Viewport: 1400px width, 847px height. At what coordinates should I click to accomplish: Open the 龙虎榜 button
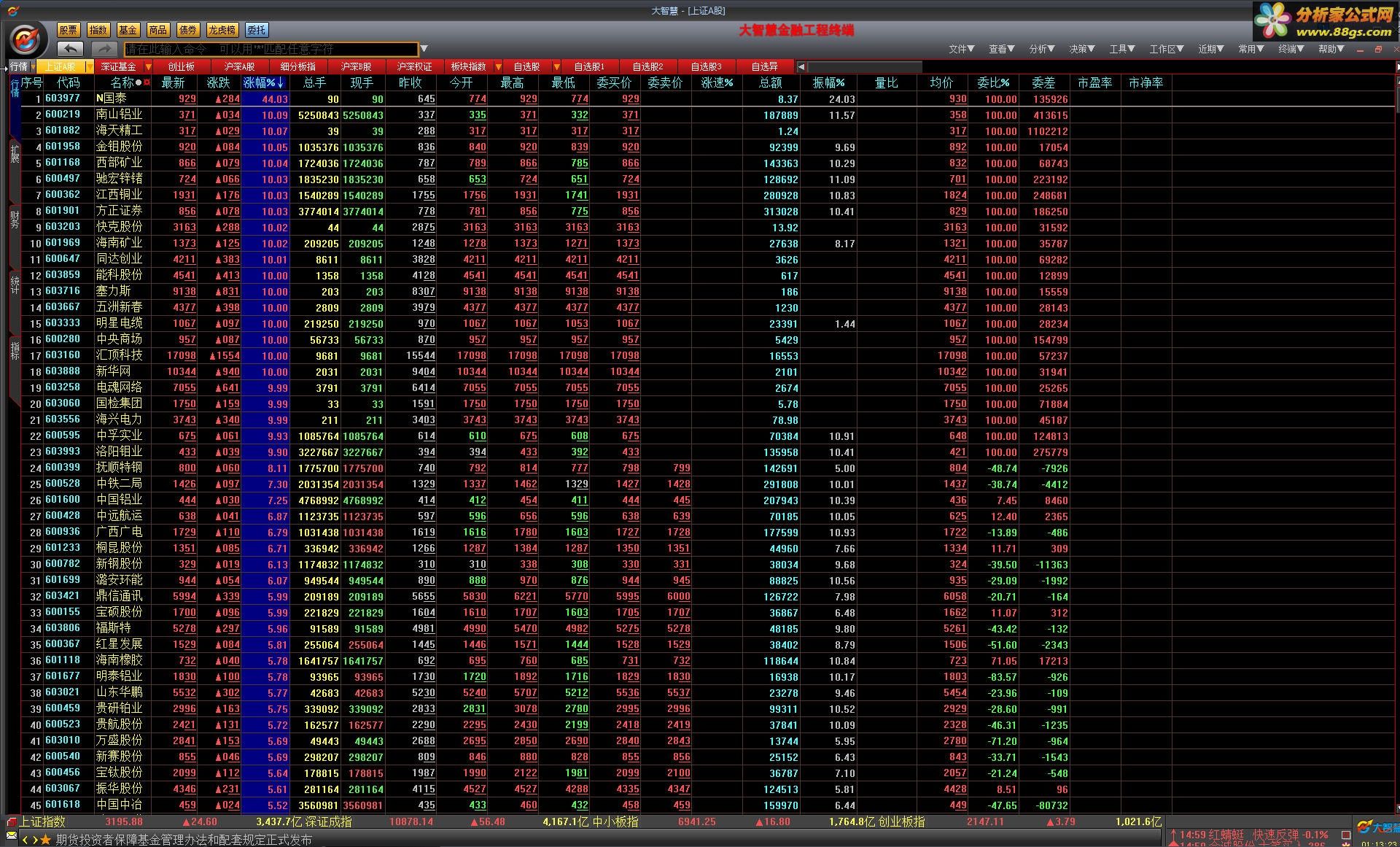pyautogui.click(x=222, y=30)
